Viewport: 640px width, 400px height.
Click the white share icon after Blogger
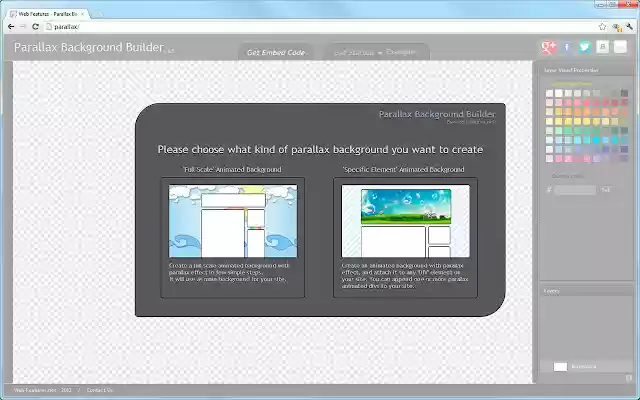[620, 47]
